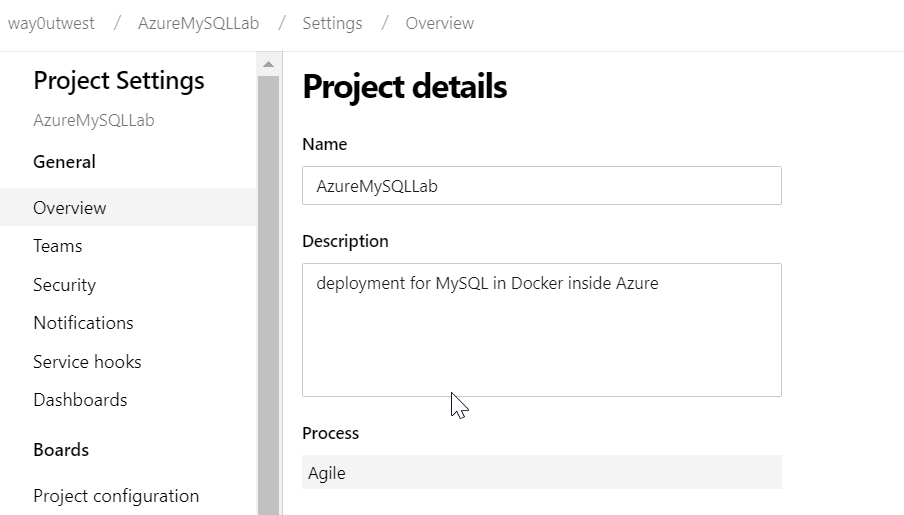Click the scroll-up arrow on the sidebar scrollbar

267,64
